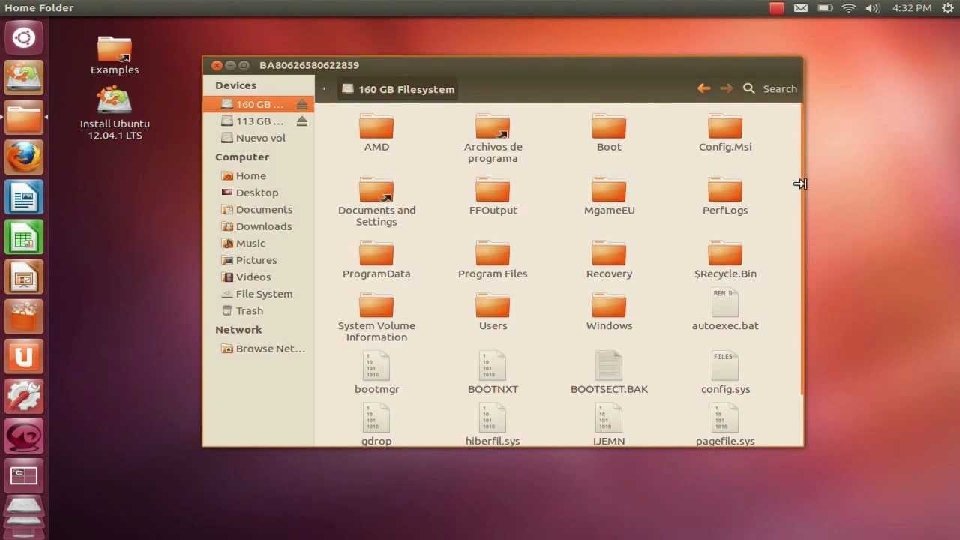The image size is (960, 540).
Task: Open Downloads in sidebar
Action: 258,227
